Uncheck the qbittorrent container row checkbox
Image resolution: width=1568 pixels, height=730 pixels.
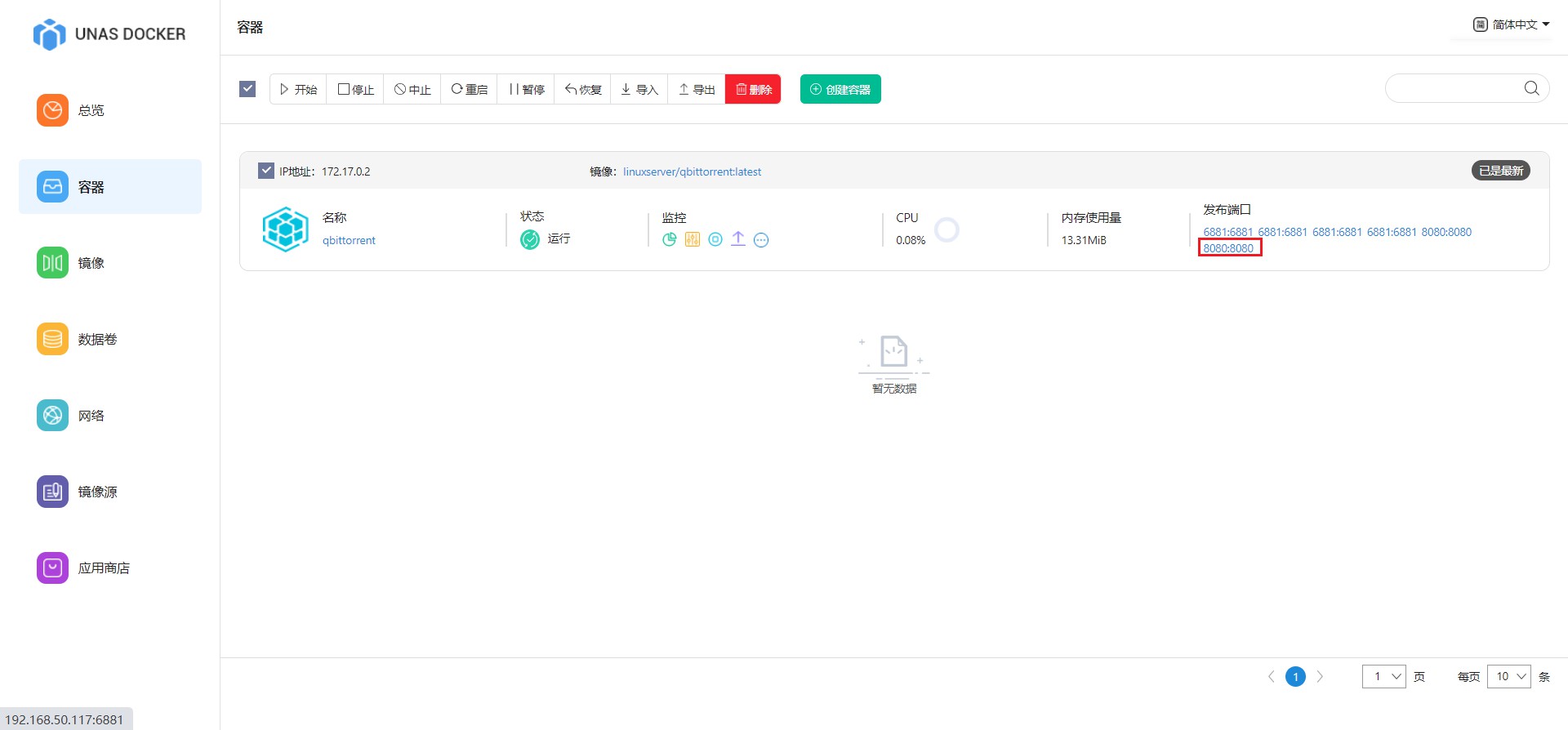(266, 171)
